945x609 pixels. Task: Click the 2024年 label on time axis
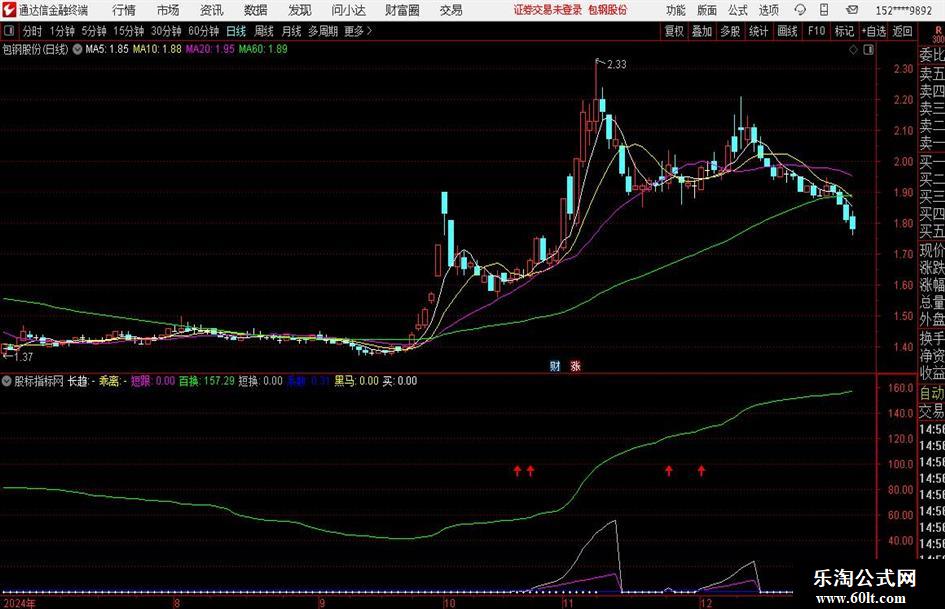click(19, 603)
